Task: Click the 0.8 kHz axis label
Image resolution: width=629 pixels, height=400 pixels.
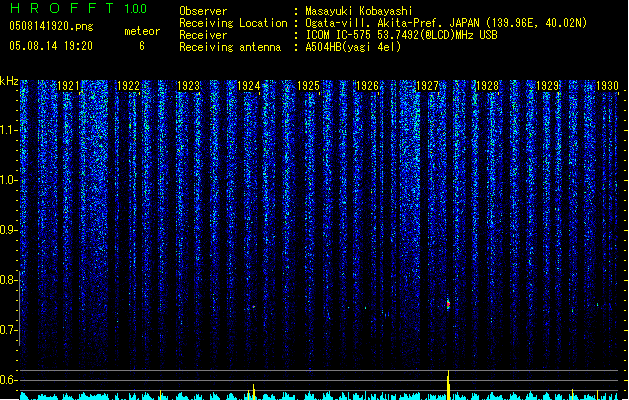Action: (x=8, y=280)
